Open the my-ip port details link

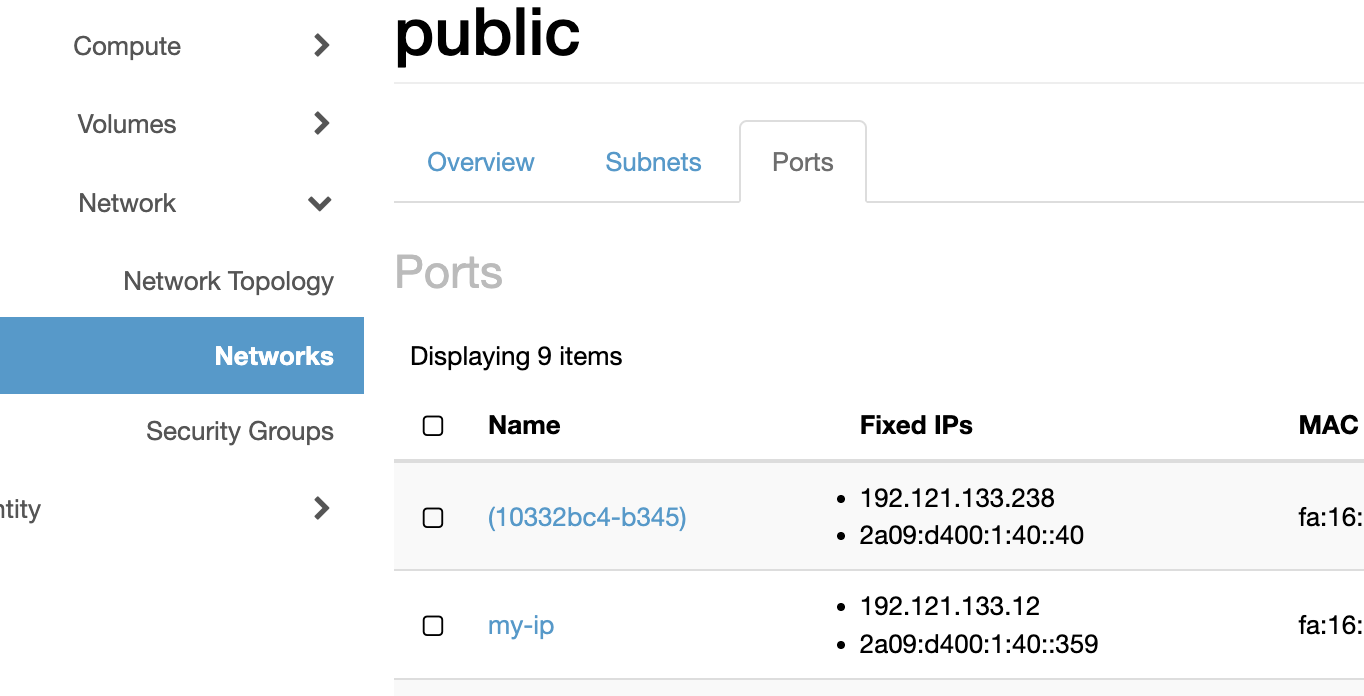pos(520,625)
